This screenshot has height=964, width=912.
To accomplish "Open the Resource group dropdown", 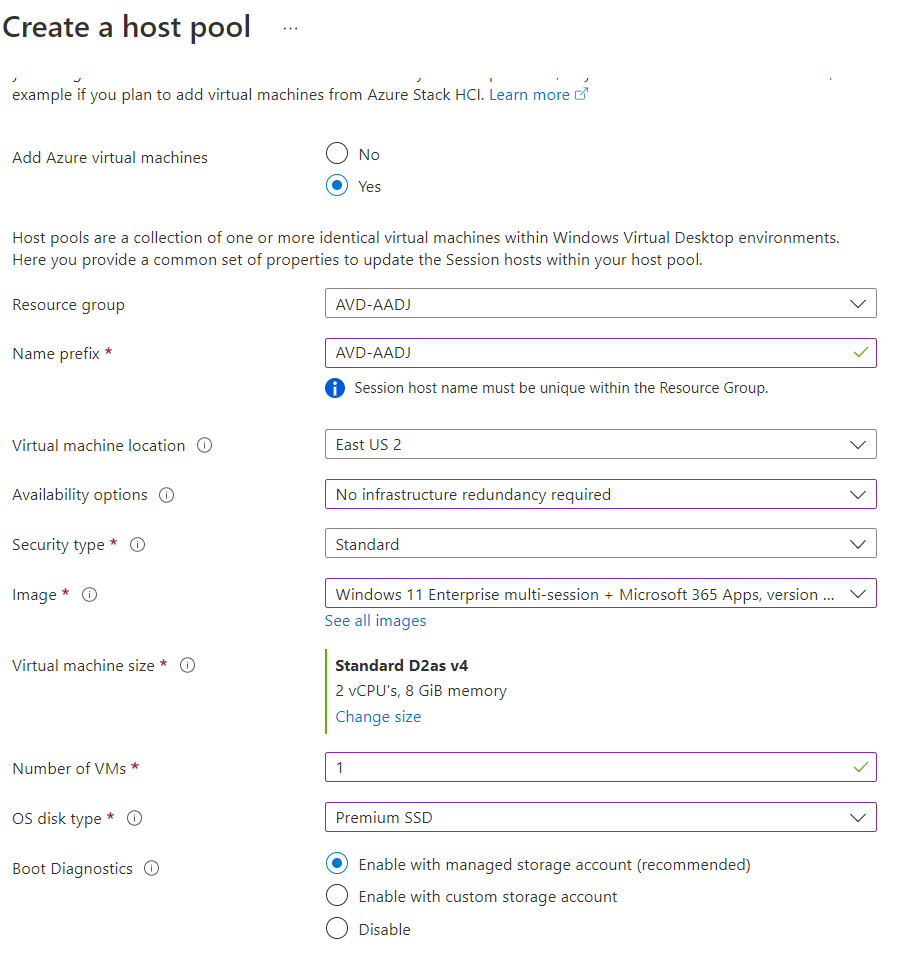I will 600,304.
